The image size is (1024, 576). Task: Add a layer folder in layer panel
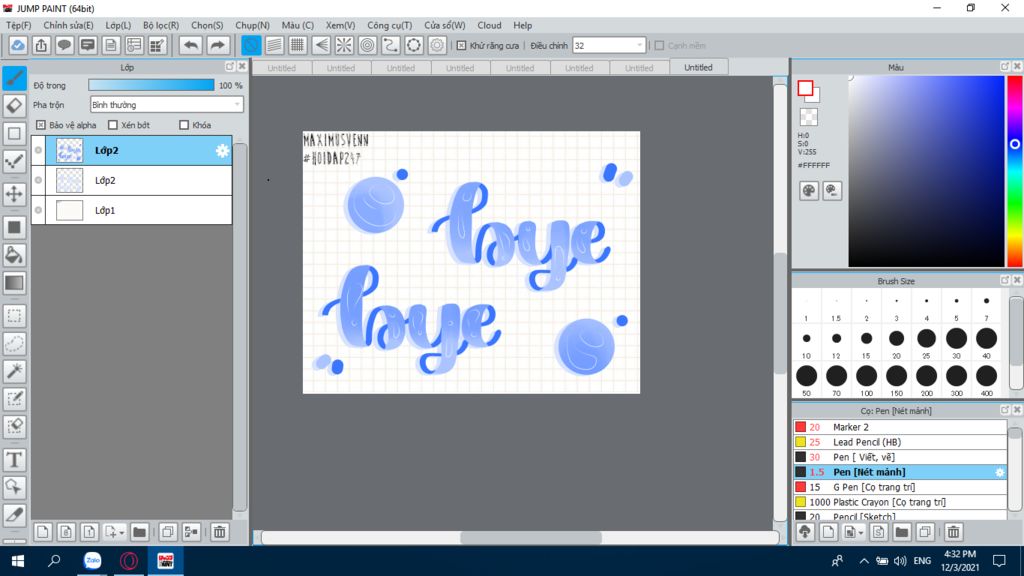pos(139,532)
